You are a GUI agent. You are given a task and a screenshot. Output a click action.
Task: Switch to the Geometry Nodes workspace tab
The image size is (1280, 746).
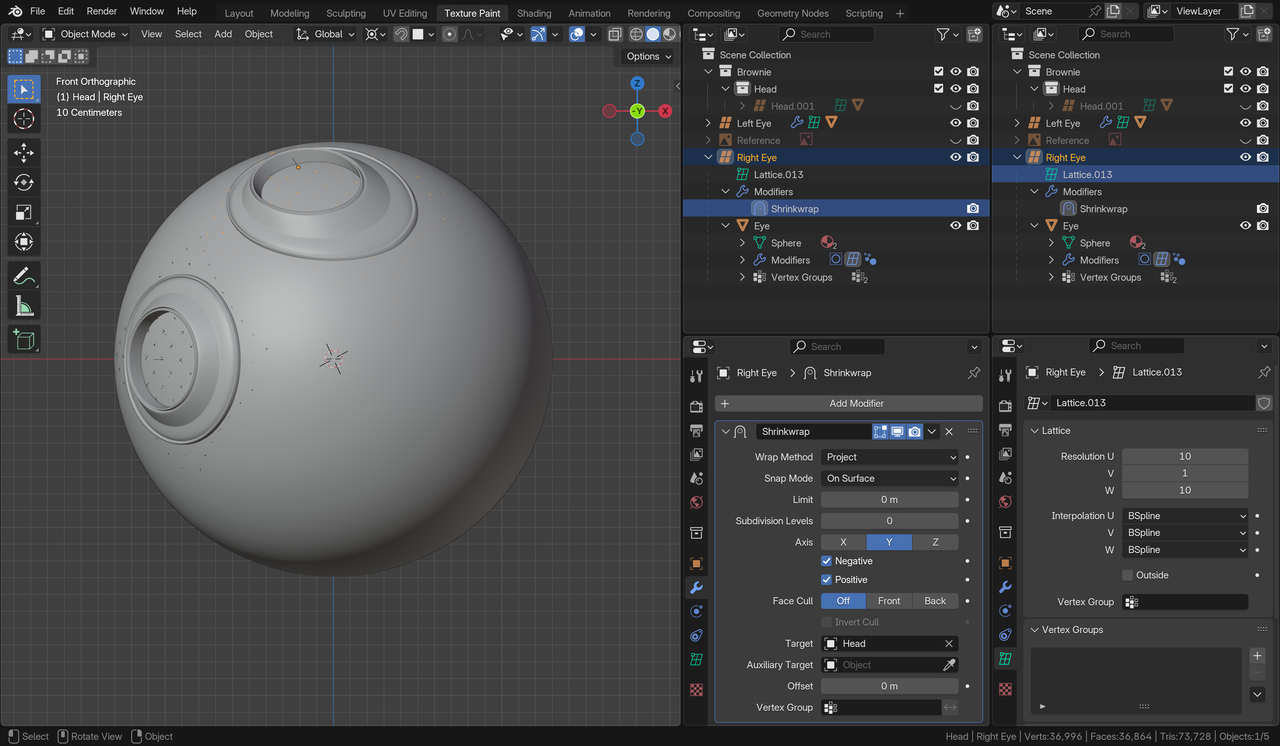pos(793,13)
